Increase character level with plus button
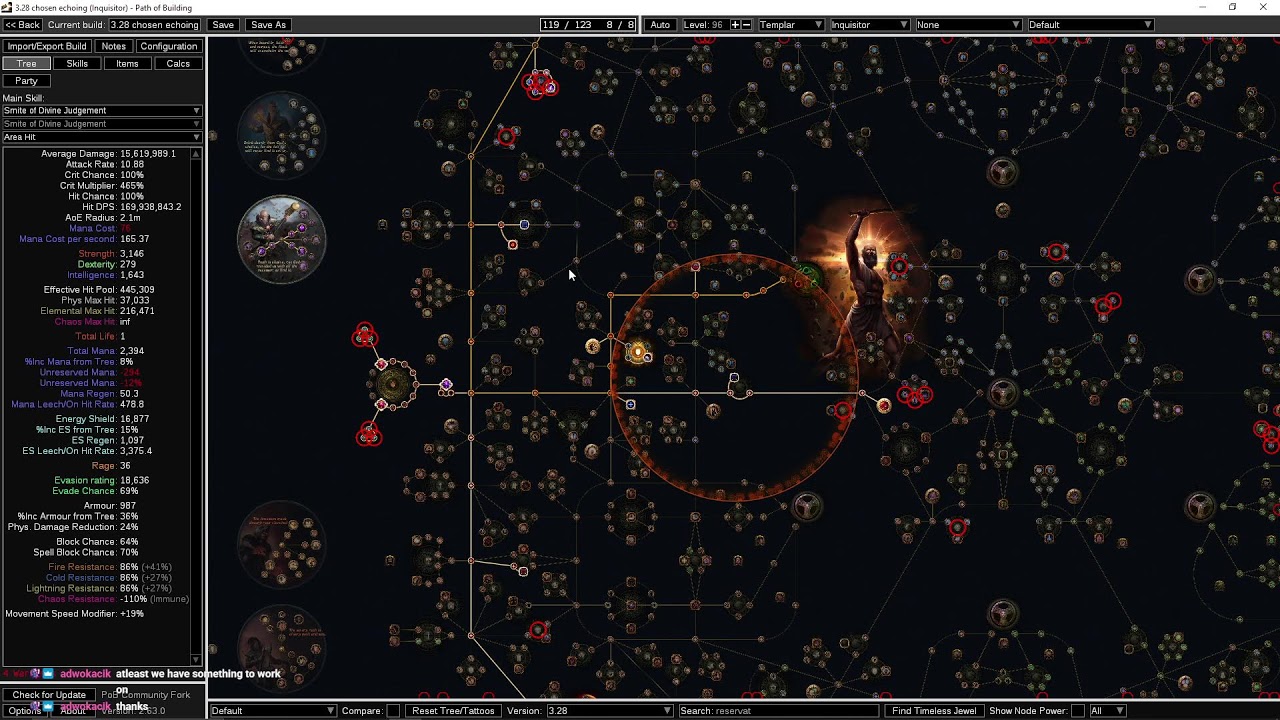Image resolution: width=1280 pixels, height=720 pixels. point(735,24)
